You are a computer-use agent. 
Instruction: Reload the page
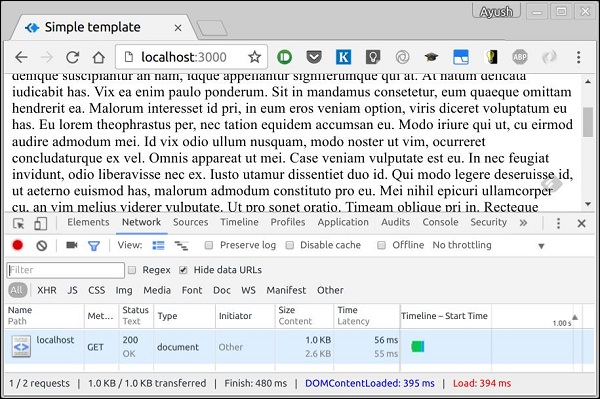[x=72, y=57]
